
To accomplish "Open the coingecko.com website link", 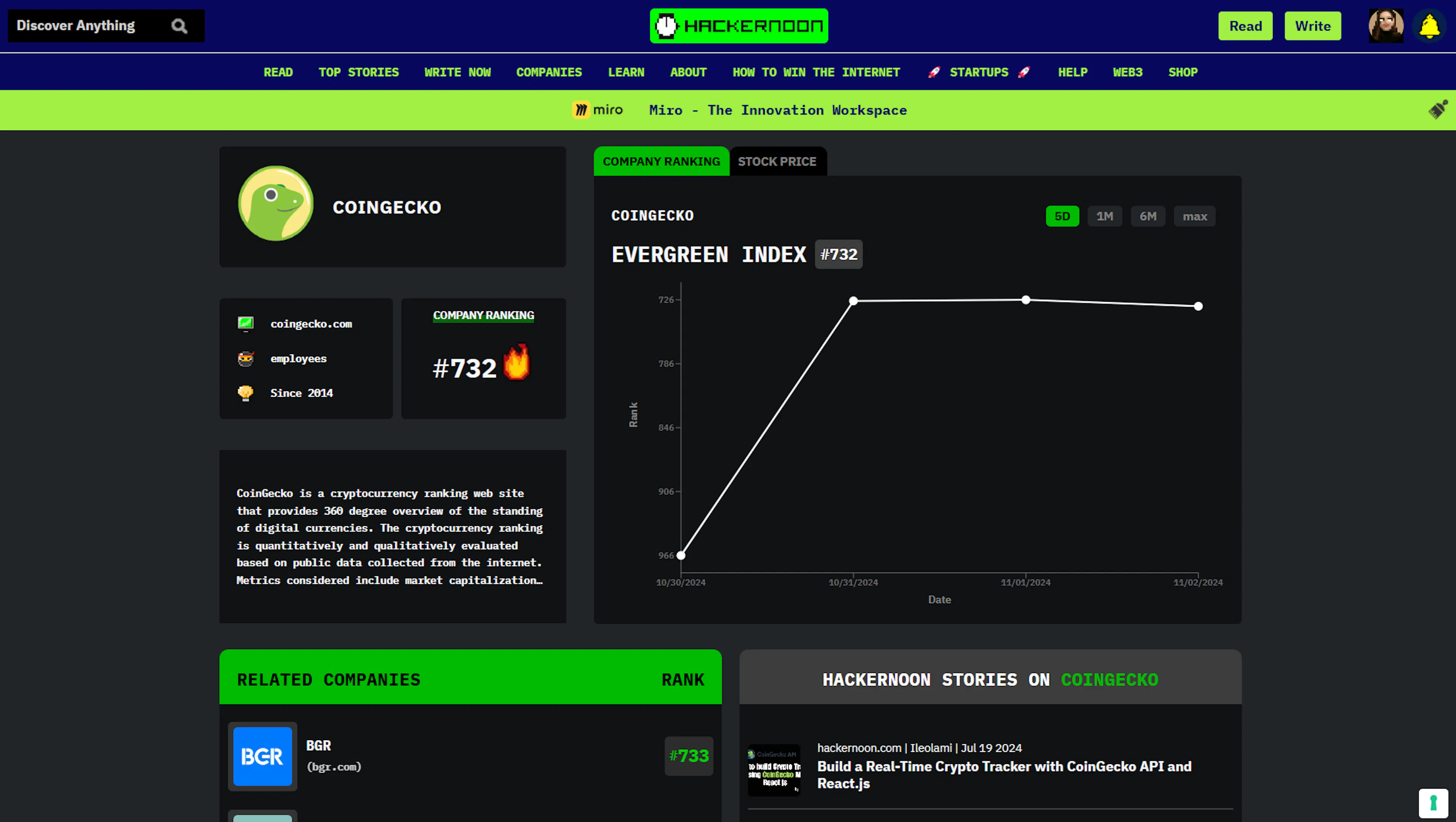I will tap(311, 324).
